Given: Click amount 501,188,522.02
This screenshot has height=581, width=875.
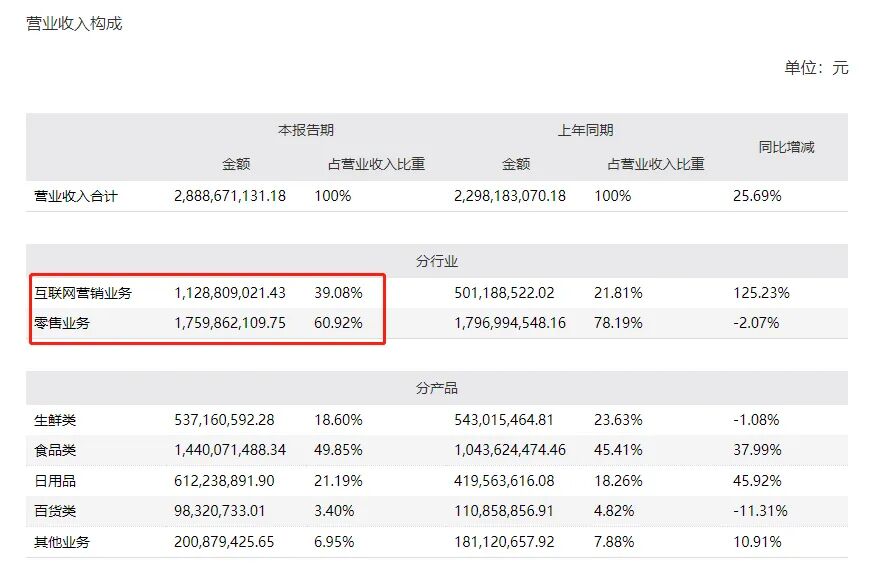Looking at the screenshot, I should pos(504,293).
